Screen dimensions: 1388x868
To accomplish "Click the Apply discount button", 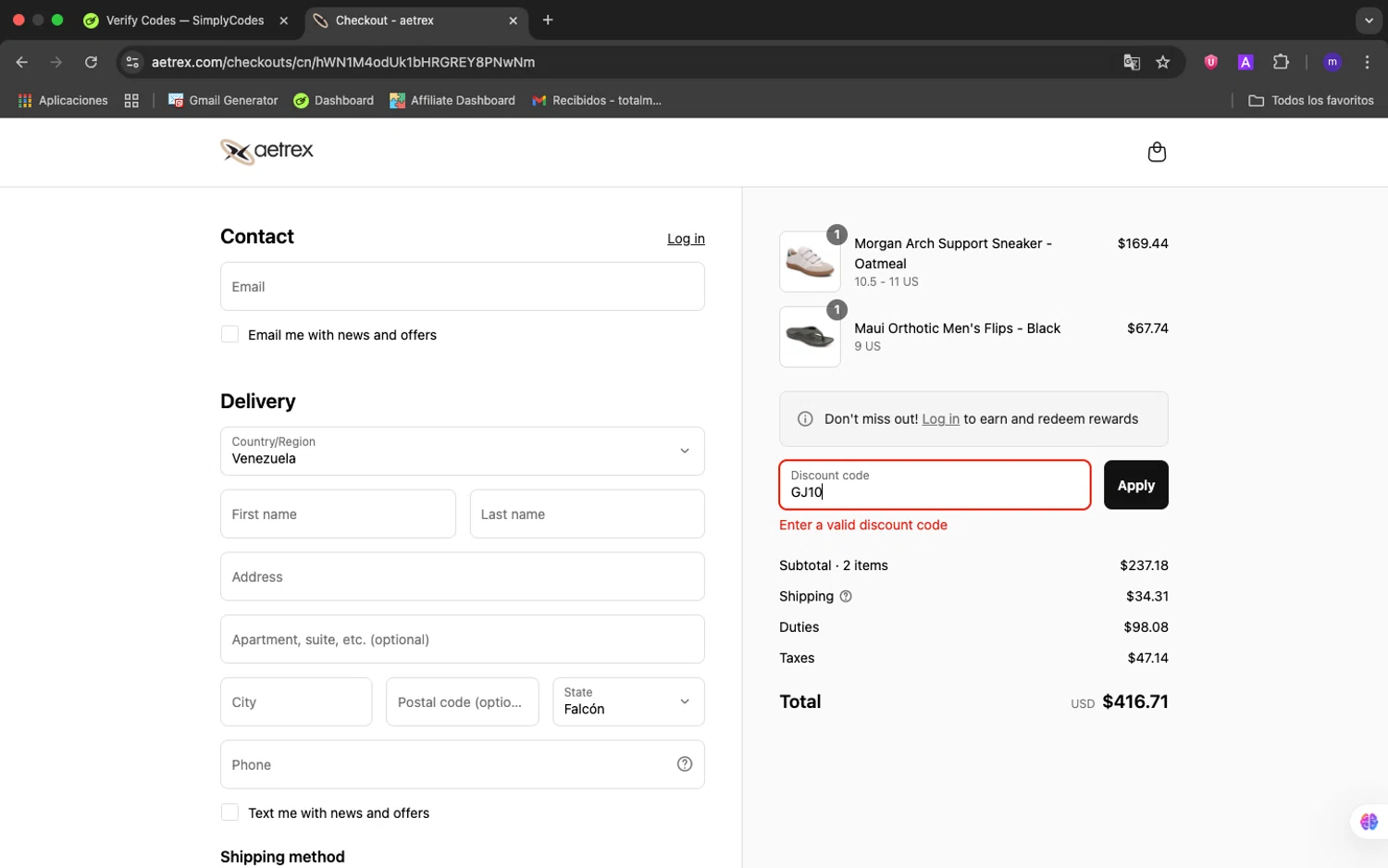I will [x=1136, y=485].
